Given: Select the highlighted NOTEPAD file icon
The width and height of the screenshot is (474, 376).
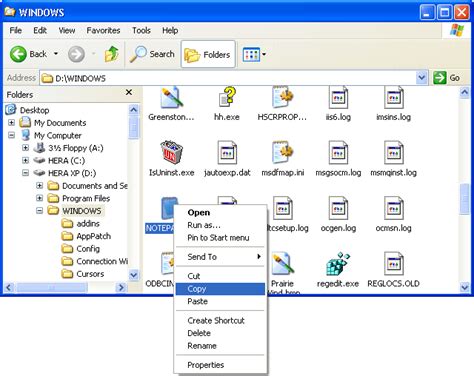Looking at the screenshot, I should point(168,208).
